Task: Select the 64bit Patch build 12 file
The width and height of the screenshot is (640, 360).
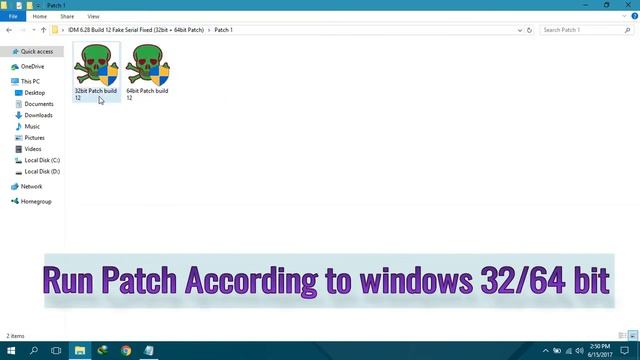Action: tap(148, 72)
